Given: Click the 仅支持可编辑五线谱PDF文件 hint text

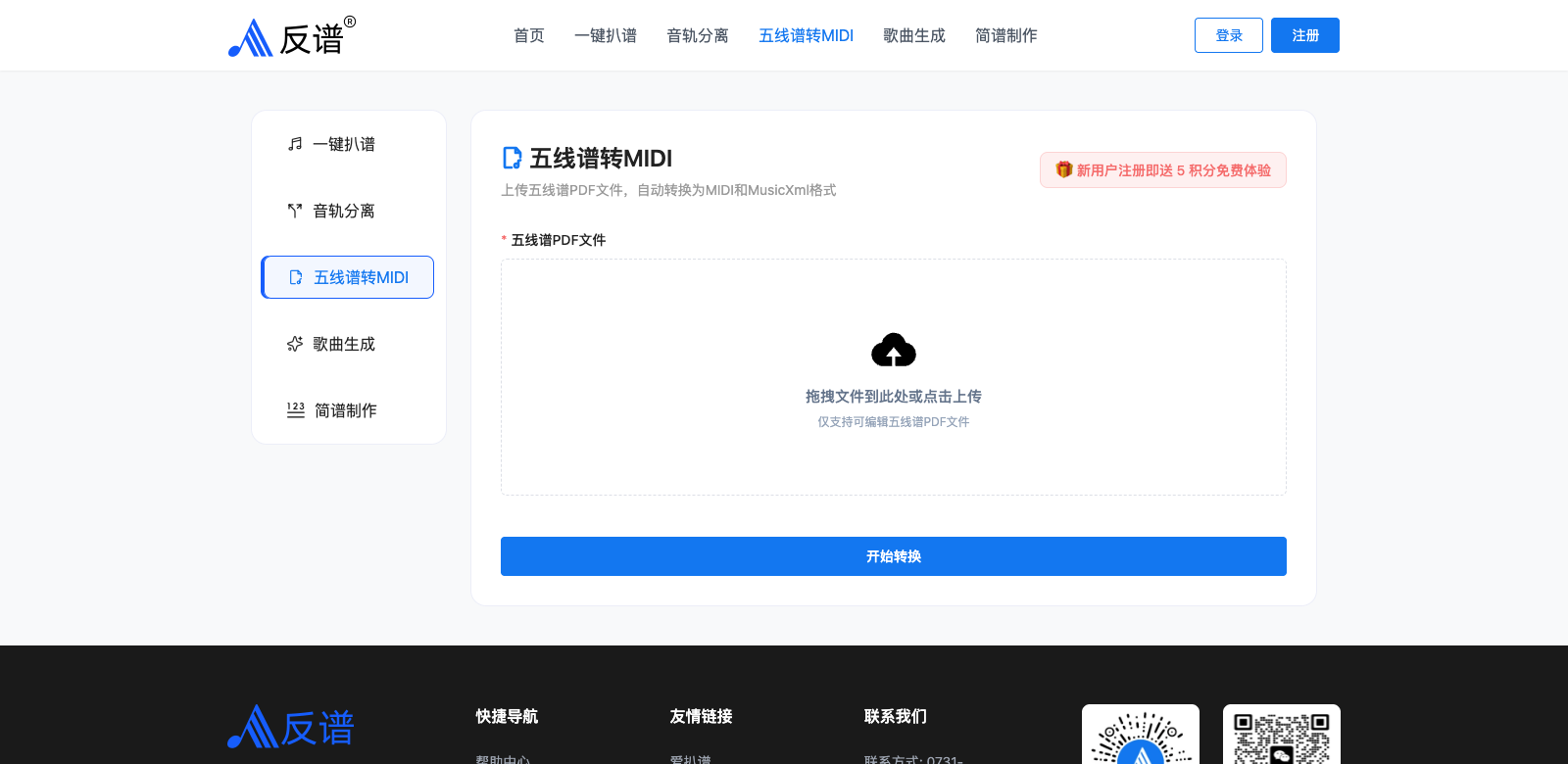Looking at the screenshot, I should 894,422.
